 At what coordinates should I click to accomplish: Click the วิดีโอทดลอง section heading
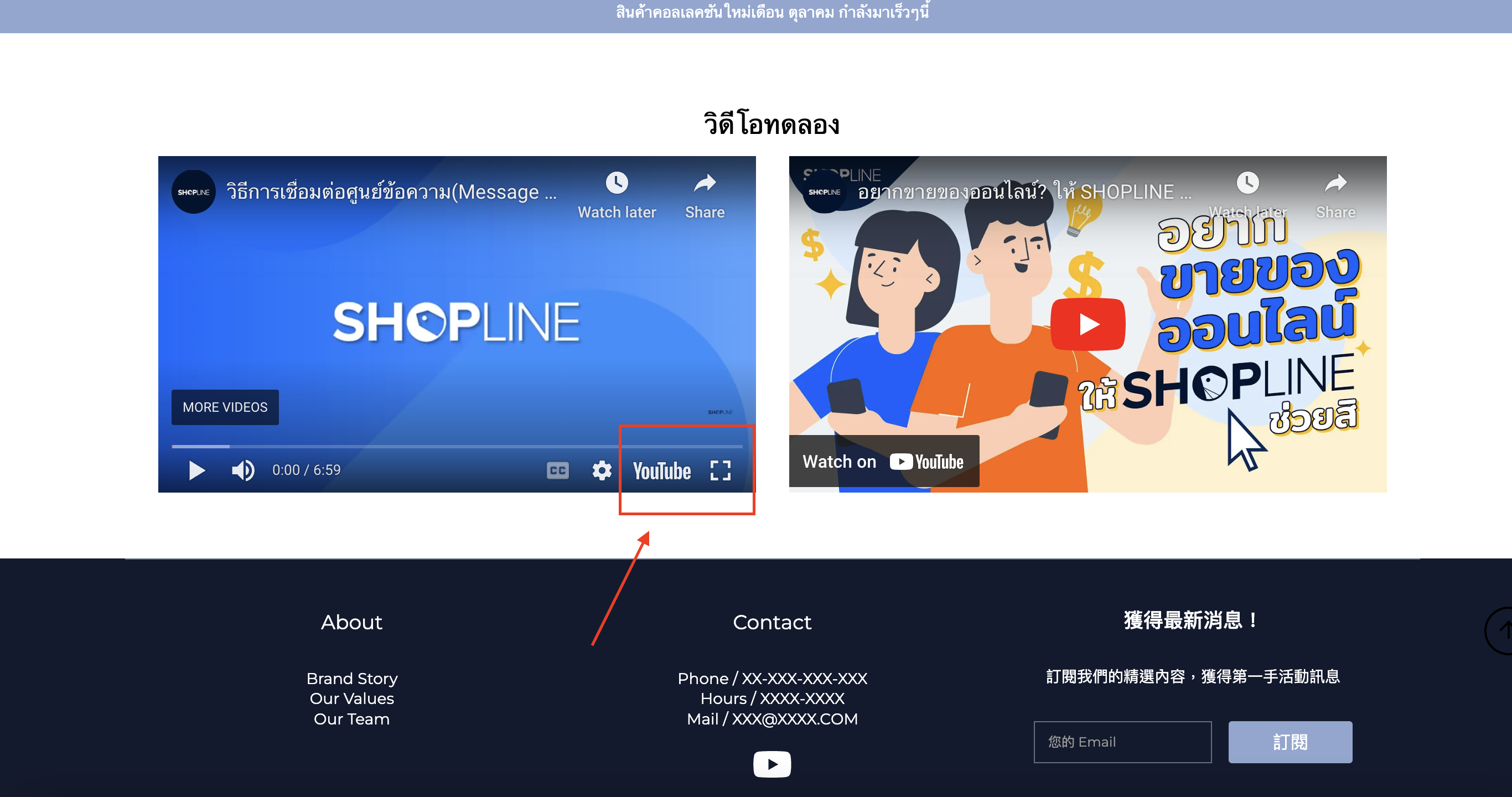(x=771, y=124)
